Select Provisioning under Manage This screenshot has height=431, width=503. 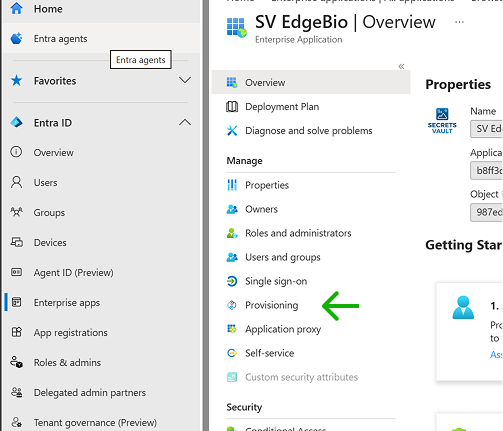[x=272, y=305]
